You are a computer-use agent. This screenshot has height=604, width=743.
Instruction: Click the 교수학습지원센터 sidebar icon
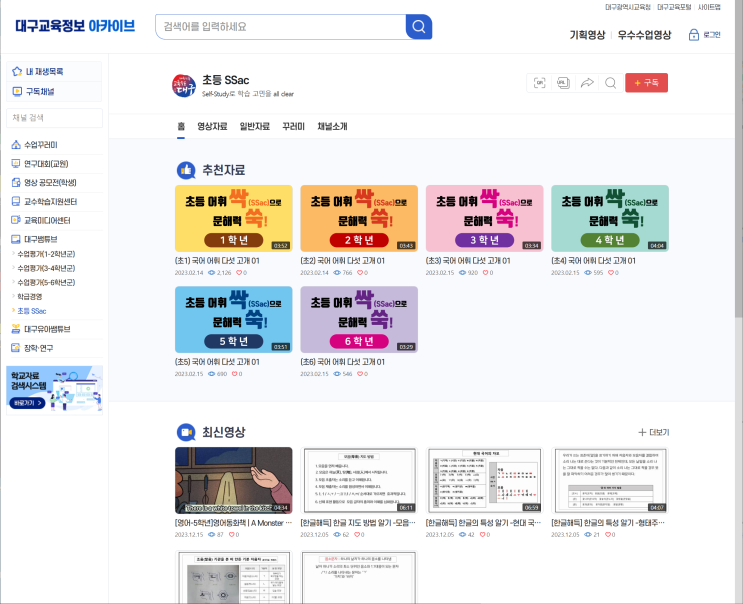click(16, 201)
